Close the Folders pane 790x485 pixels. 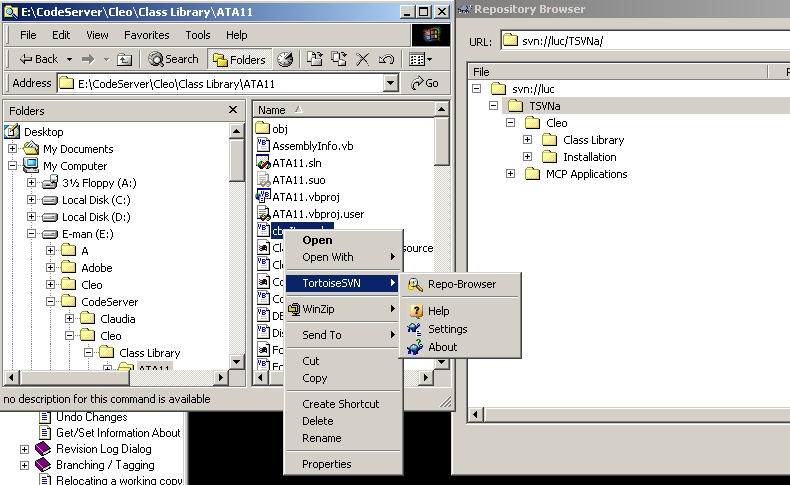(233, 110)
